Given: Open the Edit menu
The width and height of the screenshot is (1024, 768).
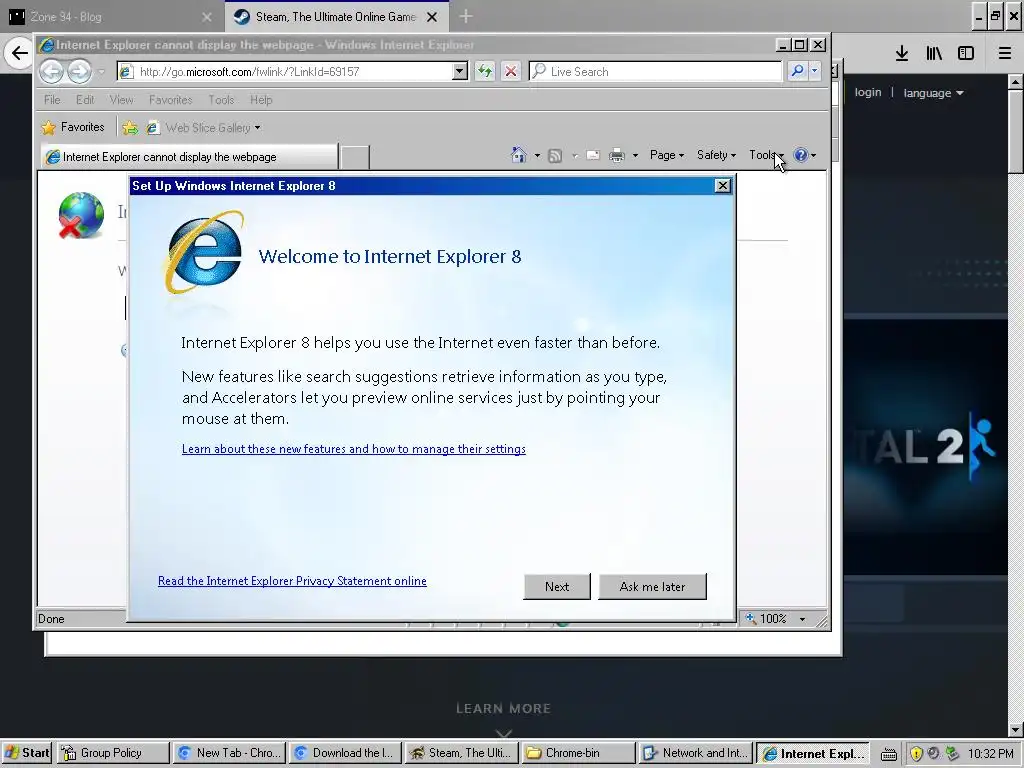Looking at the screenshot, I should pyautogui.click(x=85, y=100).
